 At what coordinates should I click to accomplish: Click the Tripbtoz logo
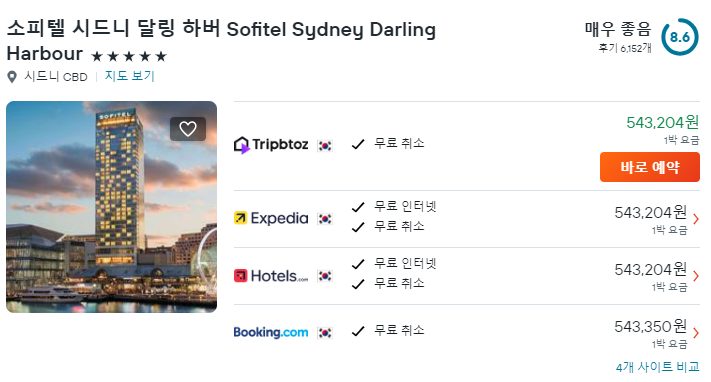click(x=271, y=145)
